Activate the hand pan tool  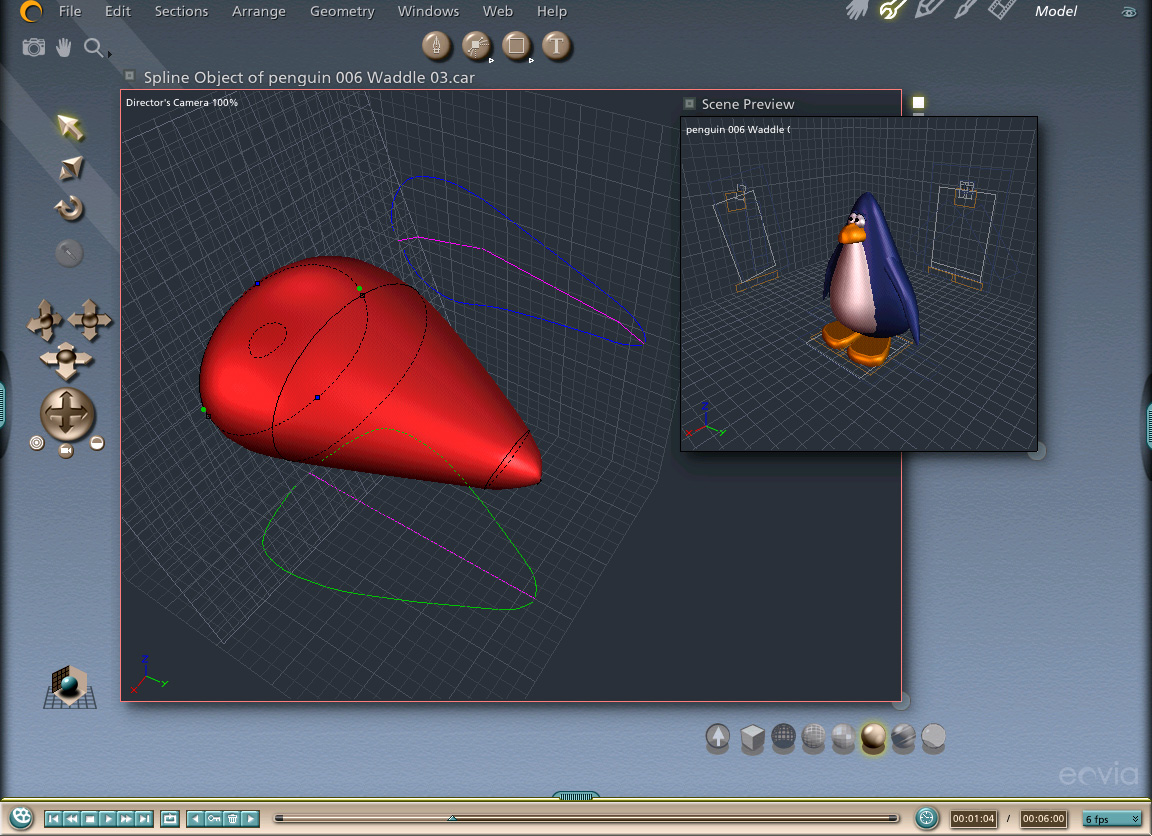tap(64, 47)
